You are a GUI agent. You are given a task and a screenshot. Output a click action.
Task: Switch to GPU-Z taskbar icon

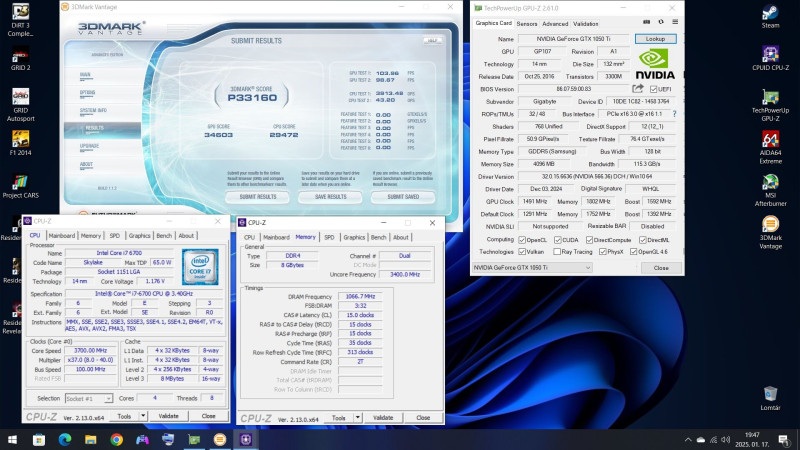pyautogui.click(x=194, y=439)
